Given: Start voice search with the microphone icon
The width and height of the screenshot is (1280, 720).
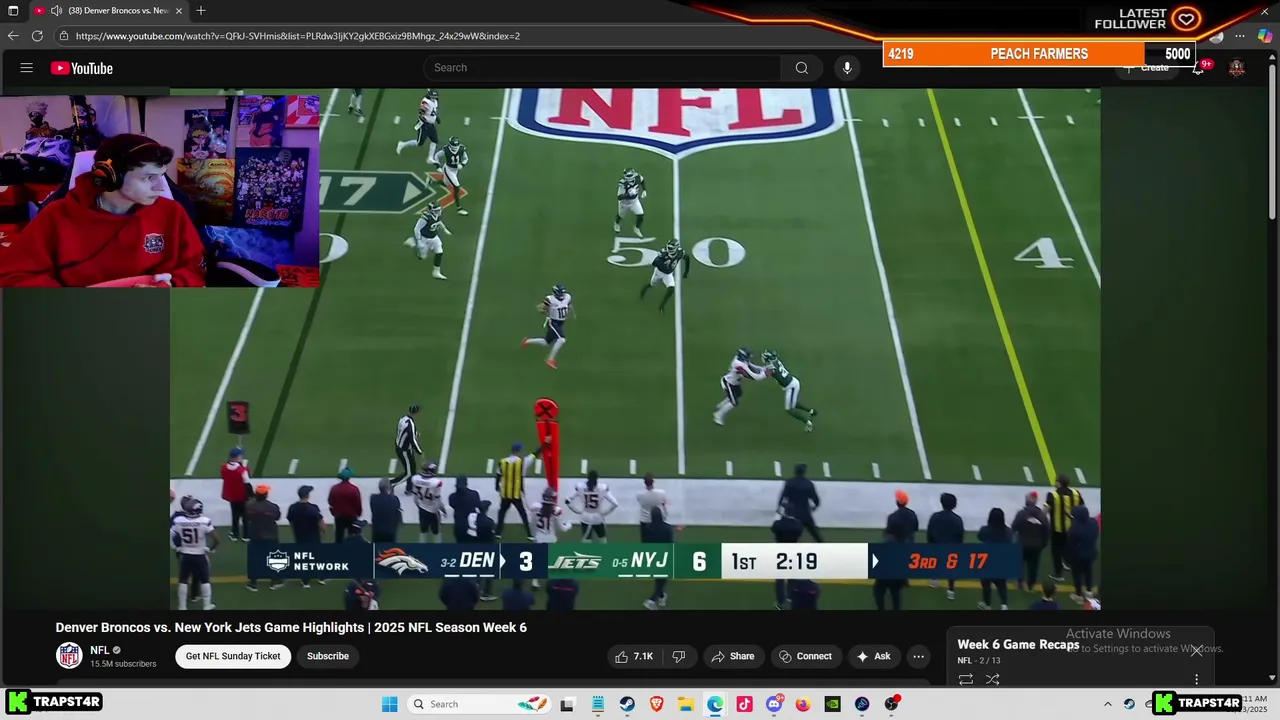Looking at the screenshot, I should [x=847, y=68].
